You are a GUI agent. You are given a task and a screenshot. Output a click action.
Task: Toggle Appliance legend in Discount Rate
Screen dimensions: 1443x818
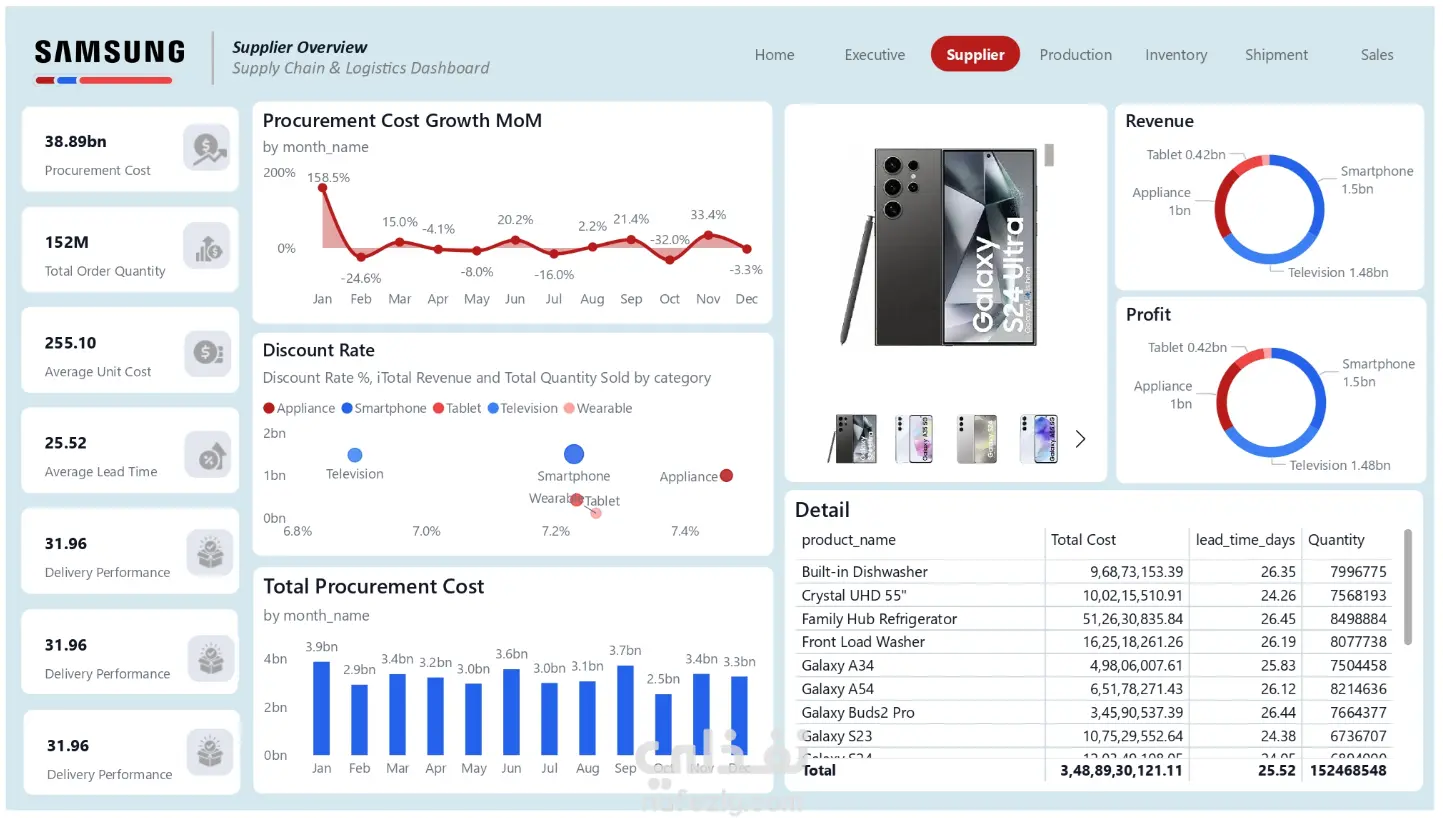click(x=299, y=408)
